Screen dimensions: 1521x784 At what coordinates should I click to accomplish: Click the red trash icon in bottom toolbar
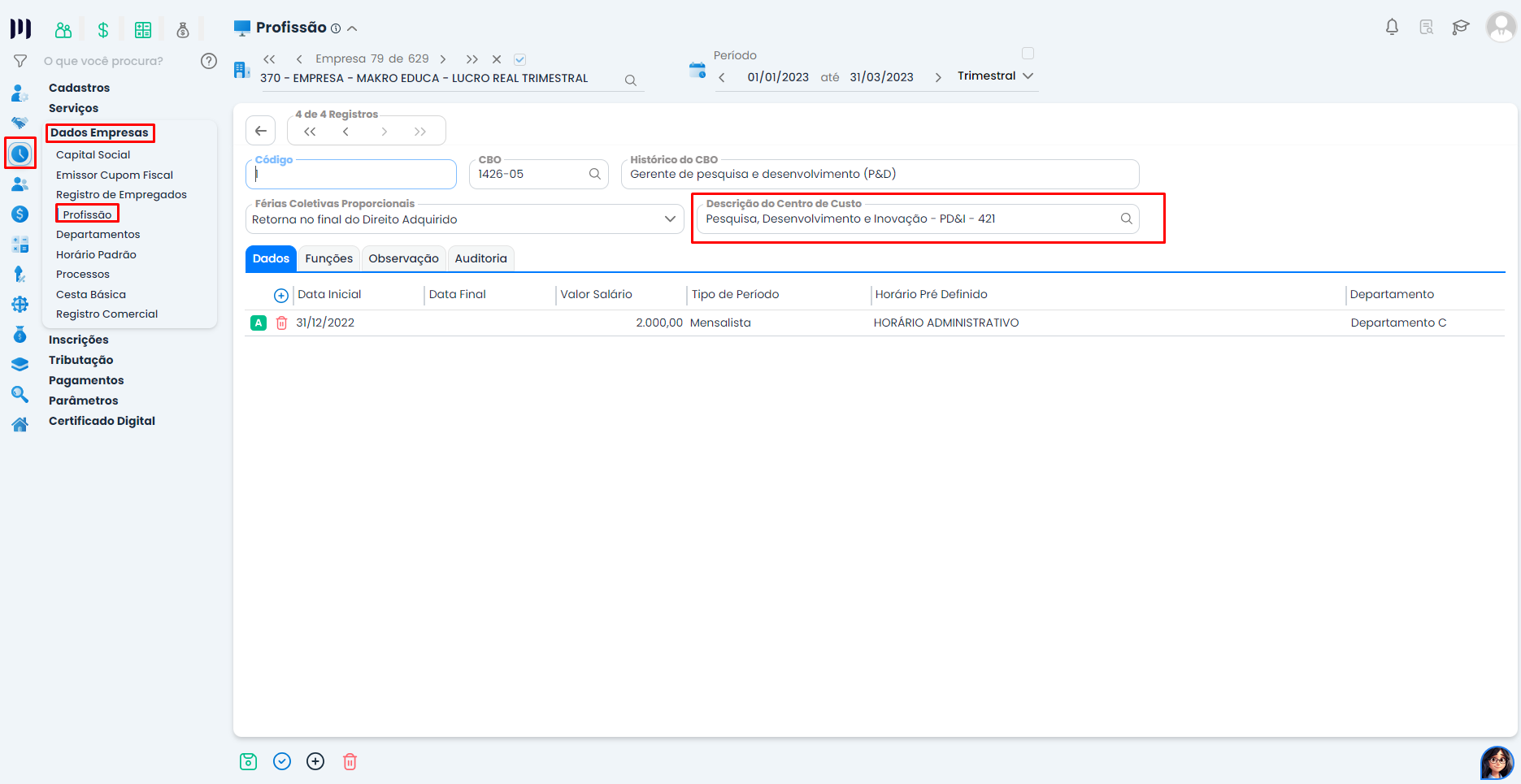point(350,761)
